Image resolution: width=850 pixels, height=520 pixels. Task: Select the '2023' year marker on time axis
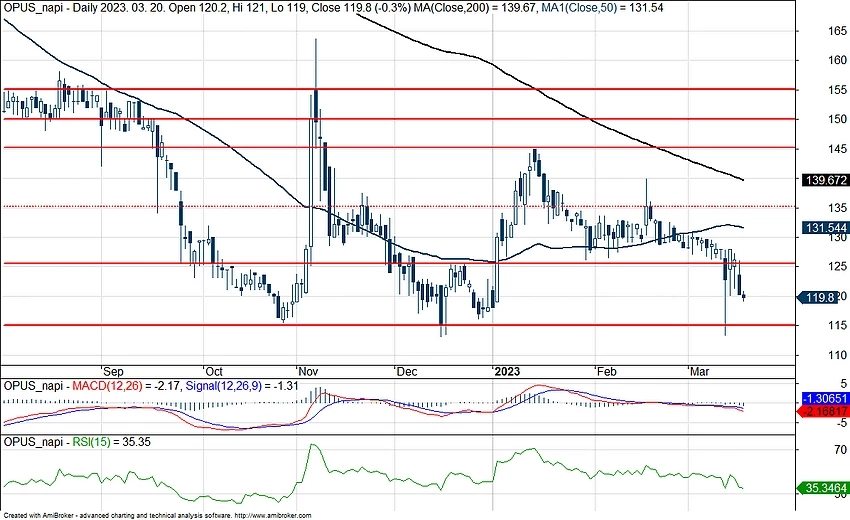point(510,368)
